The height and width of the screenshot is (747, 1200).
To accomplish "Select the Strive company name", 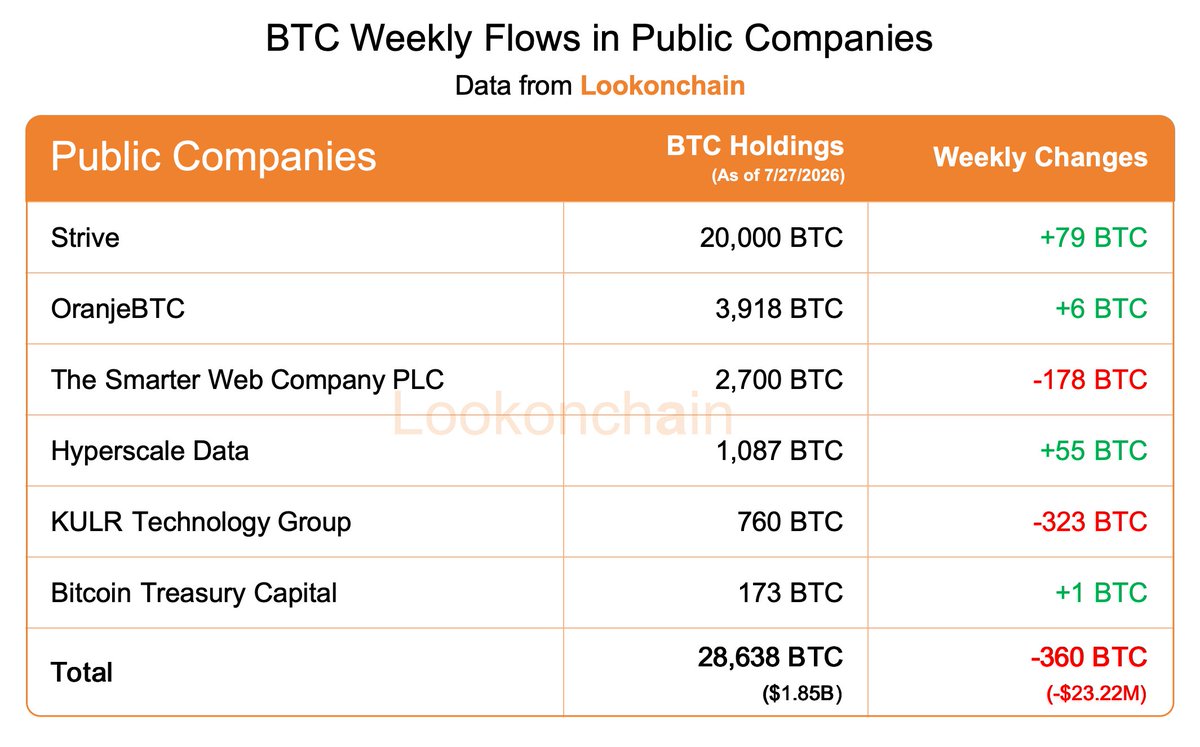I will pyautogui.click(x=85, y=237).
